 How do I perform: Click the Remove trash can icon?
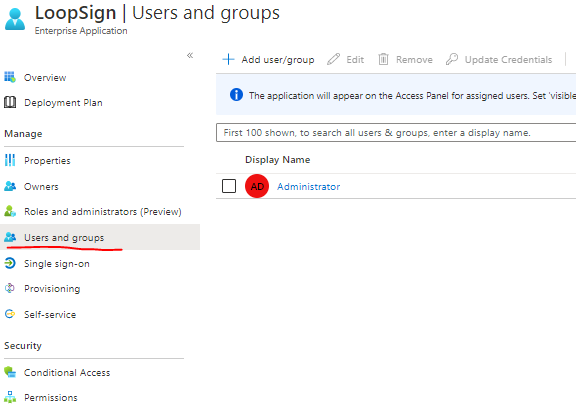pos(383,59)
